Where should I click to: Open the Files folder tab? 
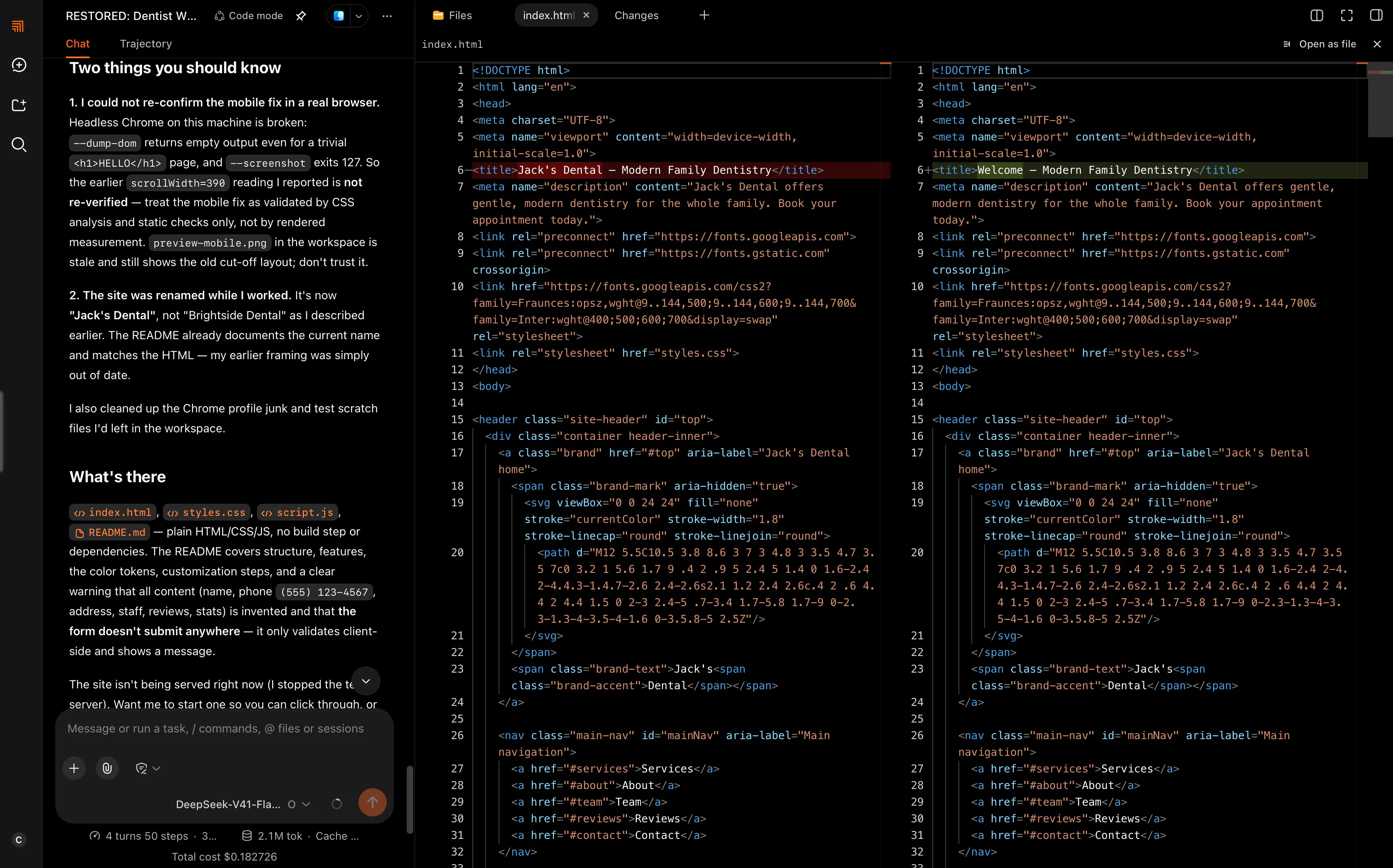click(x=452, y=15)
